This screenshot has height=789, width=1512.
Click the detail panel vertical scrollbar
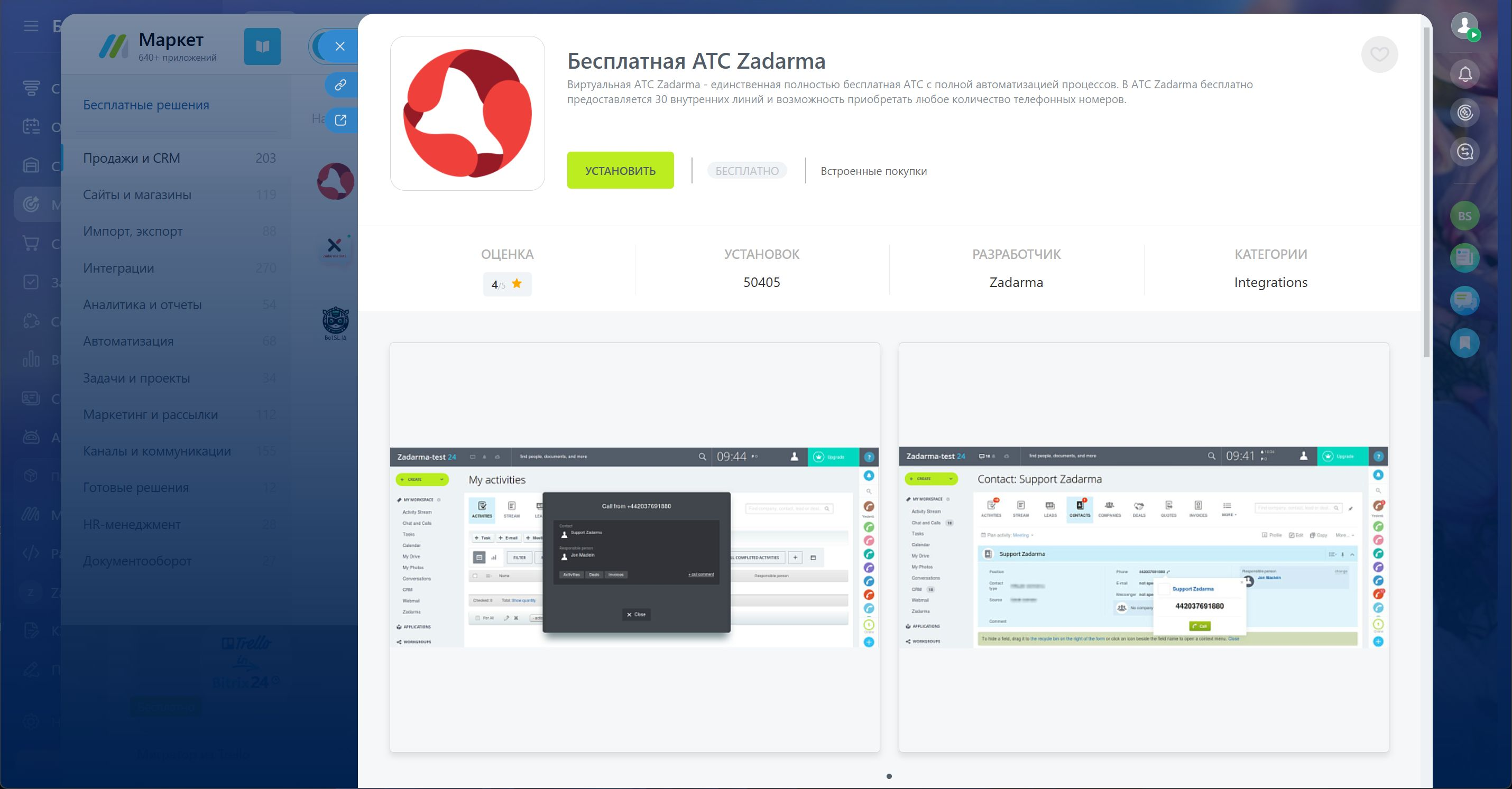tap(1427, 192)
